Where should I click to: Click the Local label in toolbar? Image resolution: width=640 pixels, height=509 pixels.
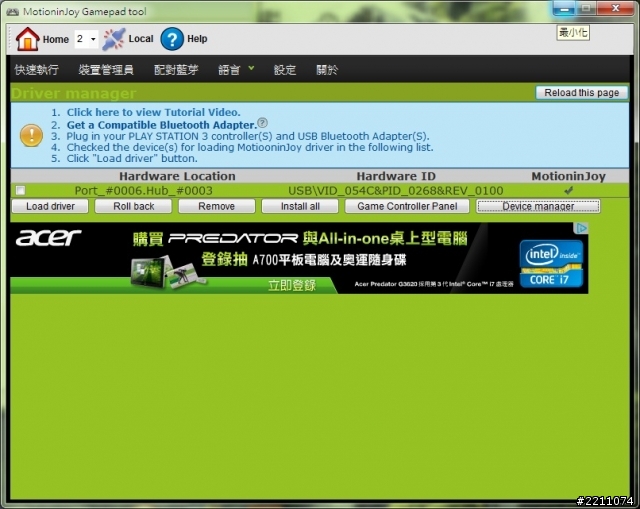click(x=141, y=39)
